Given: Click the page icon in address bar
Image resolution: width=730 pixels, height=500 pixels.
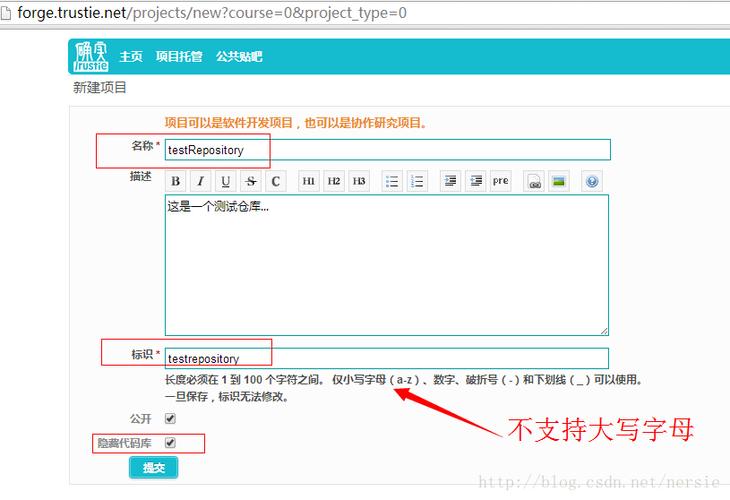Looking at the screenshot, I should (x=6, y=13).
